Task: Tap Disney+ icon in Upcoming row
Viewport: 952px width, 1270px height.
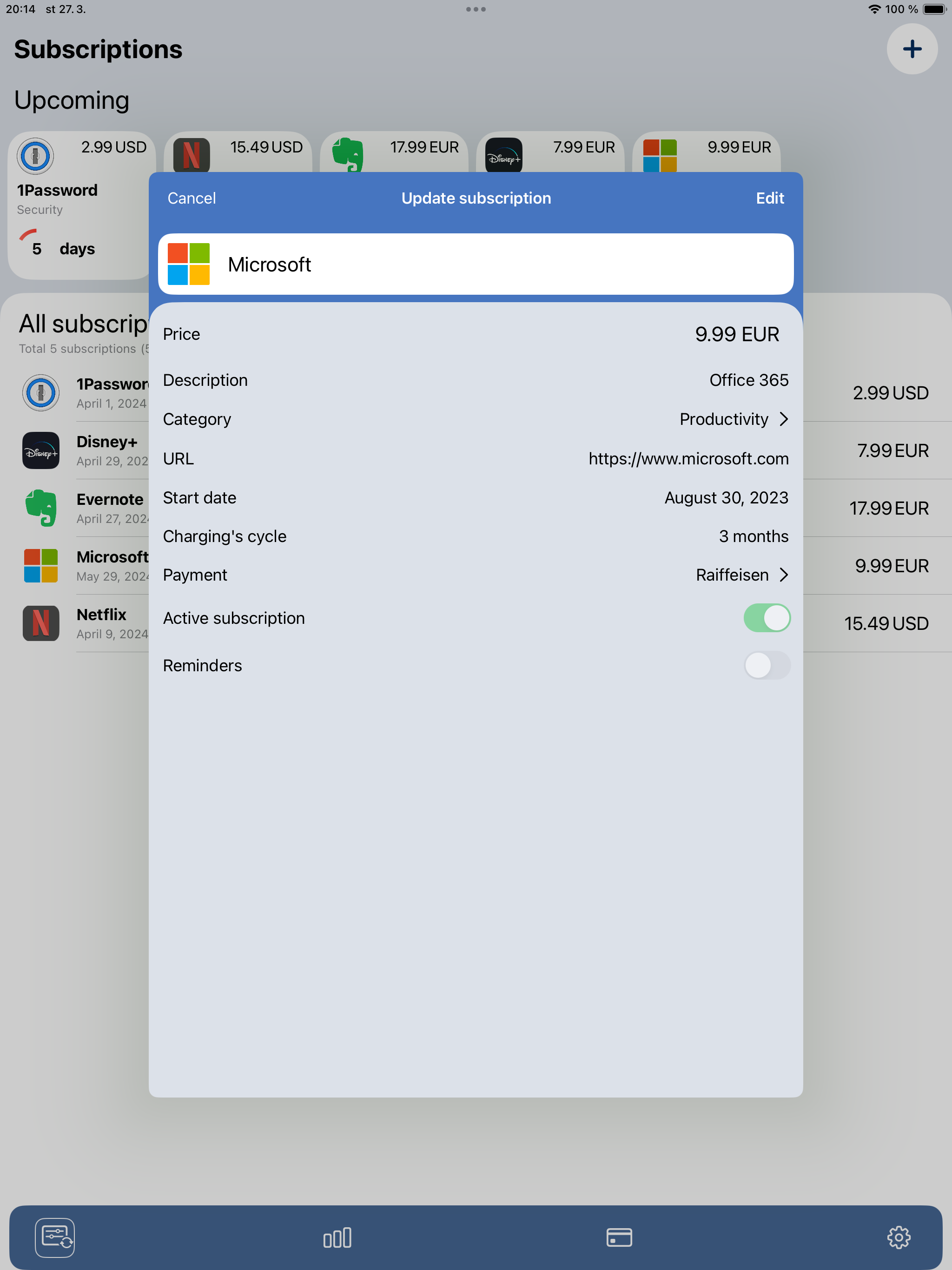Action: tap(503, 155)
